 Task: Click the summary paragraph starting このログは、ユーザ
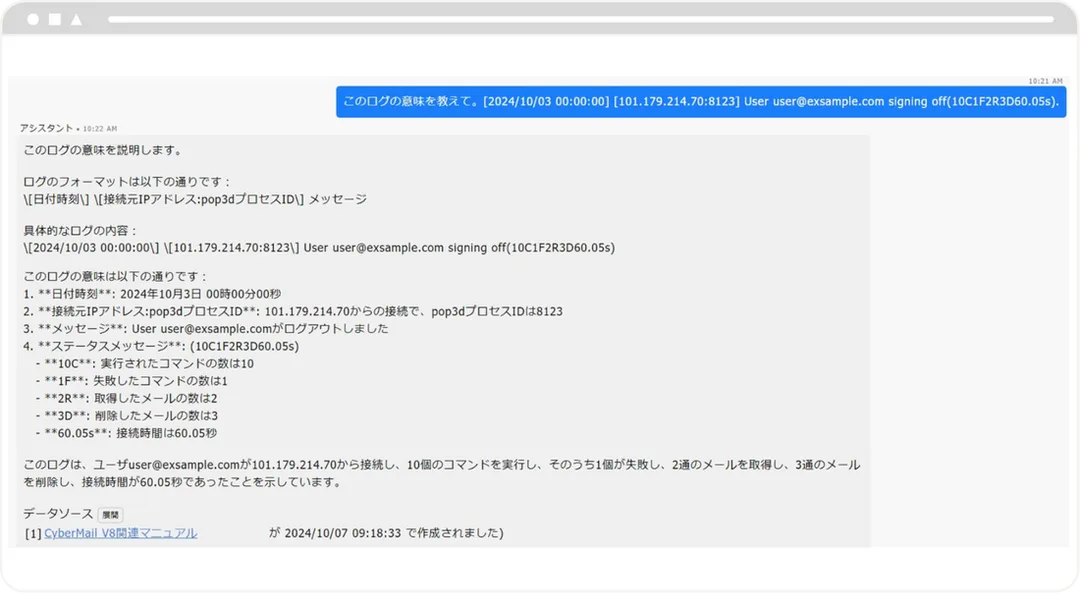tap(442, 474)
